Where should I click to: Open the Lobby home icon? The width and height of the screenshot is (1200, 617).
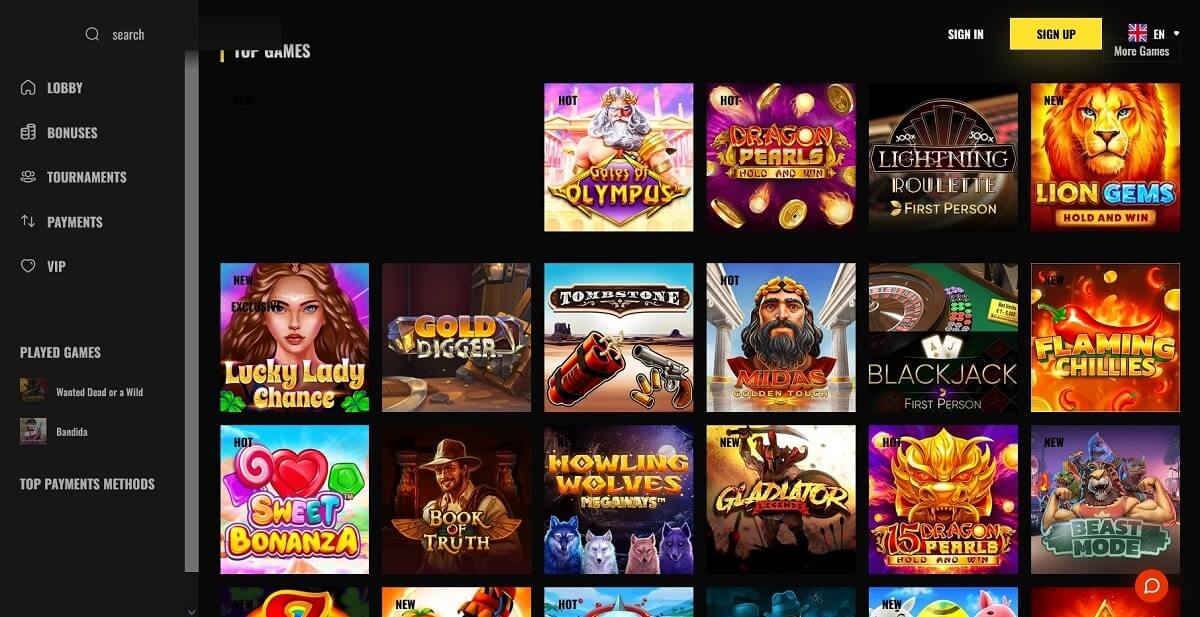pos(28,88)
